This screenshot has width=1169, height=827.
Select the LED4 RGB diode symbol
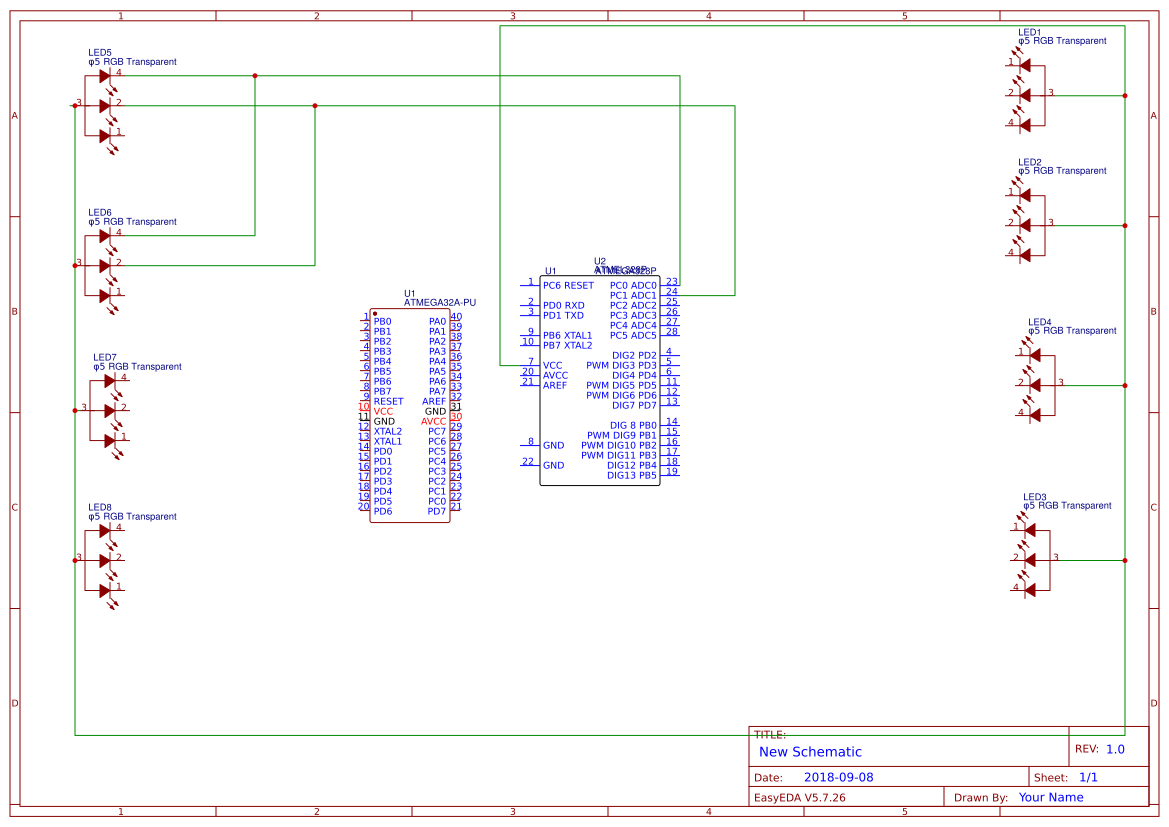click(1035, 385)
